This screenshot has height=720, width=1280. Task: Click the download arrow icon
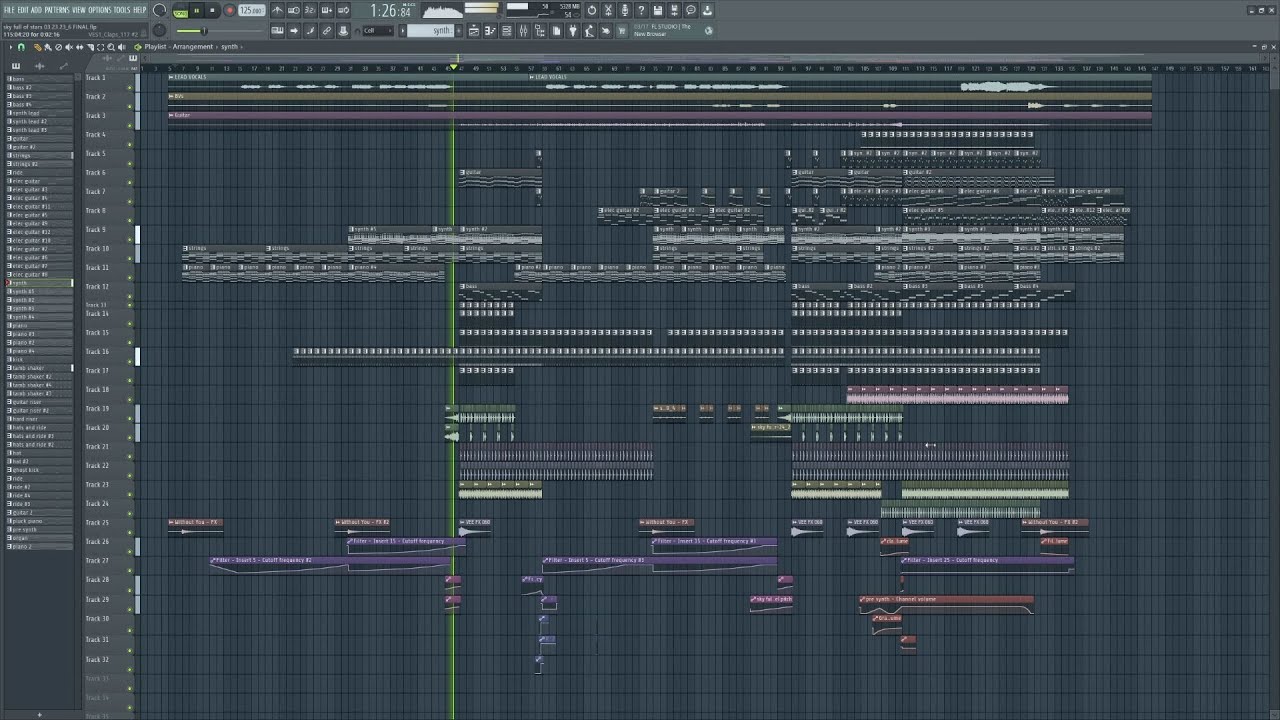point(707,10)
